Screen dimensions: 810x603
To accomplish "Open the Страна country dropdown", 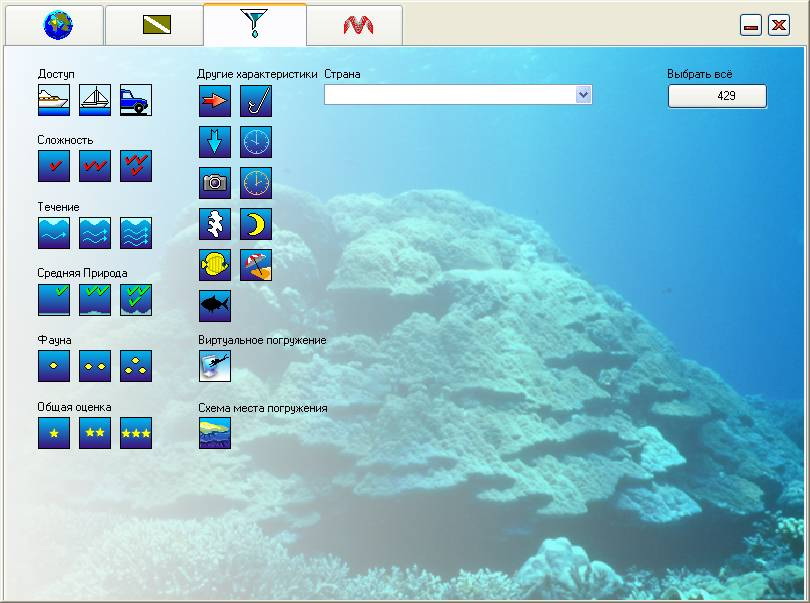I will [584, 95].
